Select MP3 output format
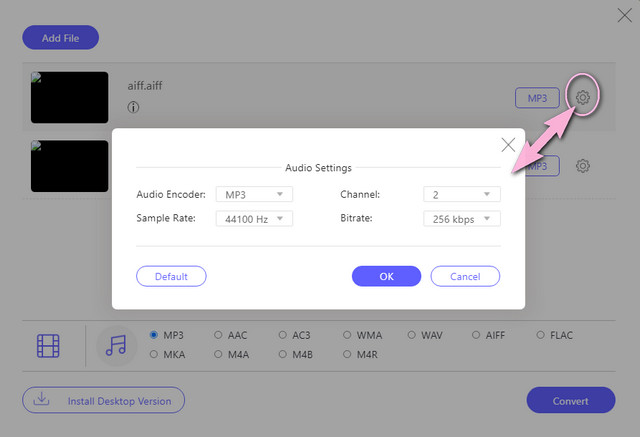This screenshot has width=640, height=437. pyautogui.click(x=154, y=335)
